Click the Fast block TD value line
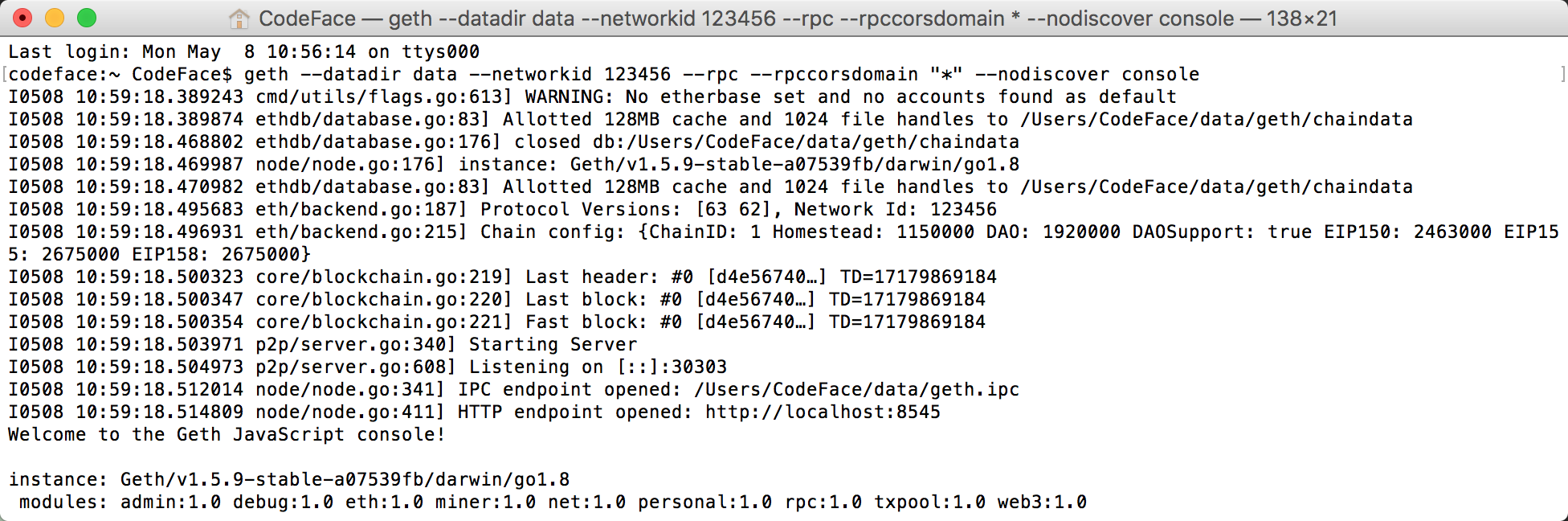This screenshot has width=1568, height=521. 496,322
